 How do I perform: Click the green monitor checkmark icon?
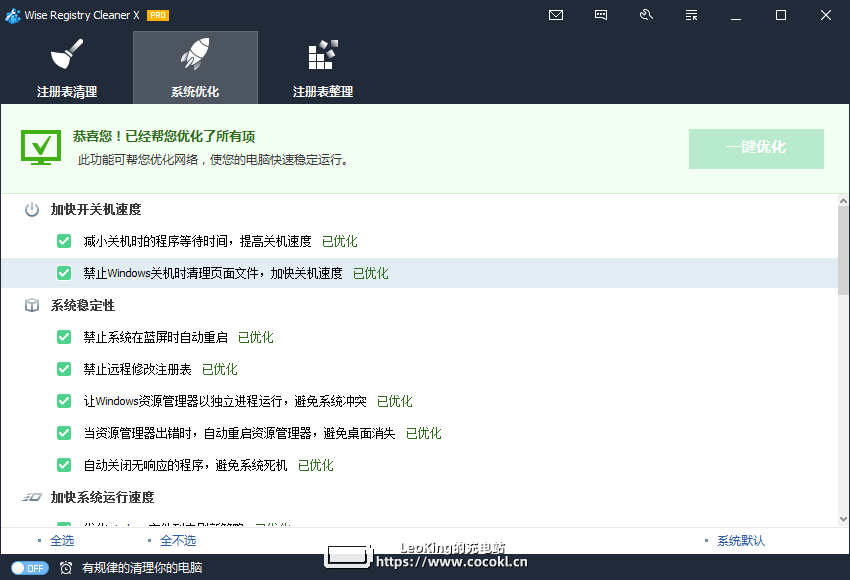(x=41, y=147)
